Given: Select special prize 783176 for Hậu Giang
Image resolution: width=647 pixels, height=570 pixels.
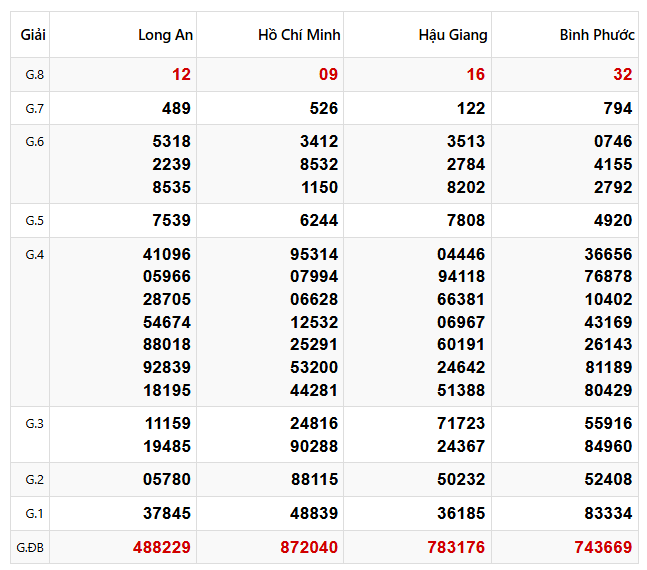Looking at the screenshot, I should click(456, 548).
